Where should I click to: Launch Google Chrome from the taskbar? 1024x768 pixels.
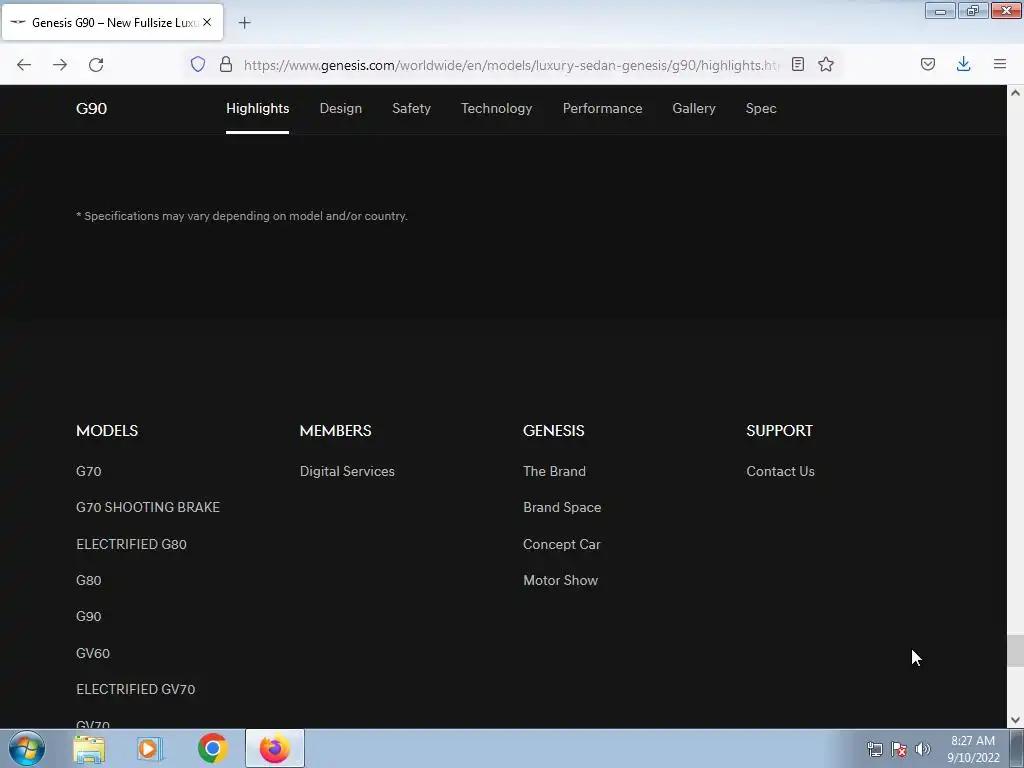[x=212, y=748]
